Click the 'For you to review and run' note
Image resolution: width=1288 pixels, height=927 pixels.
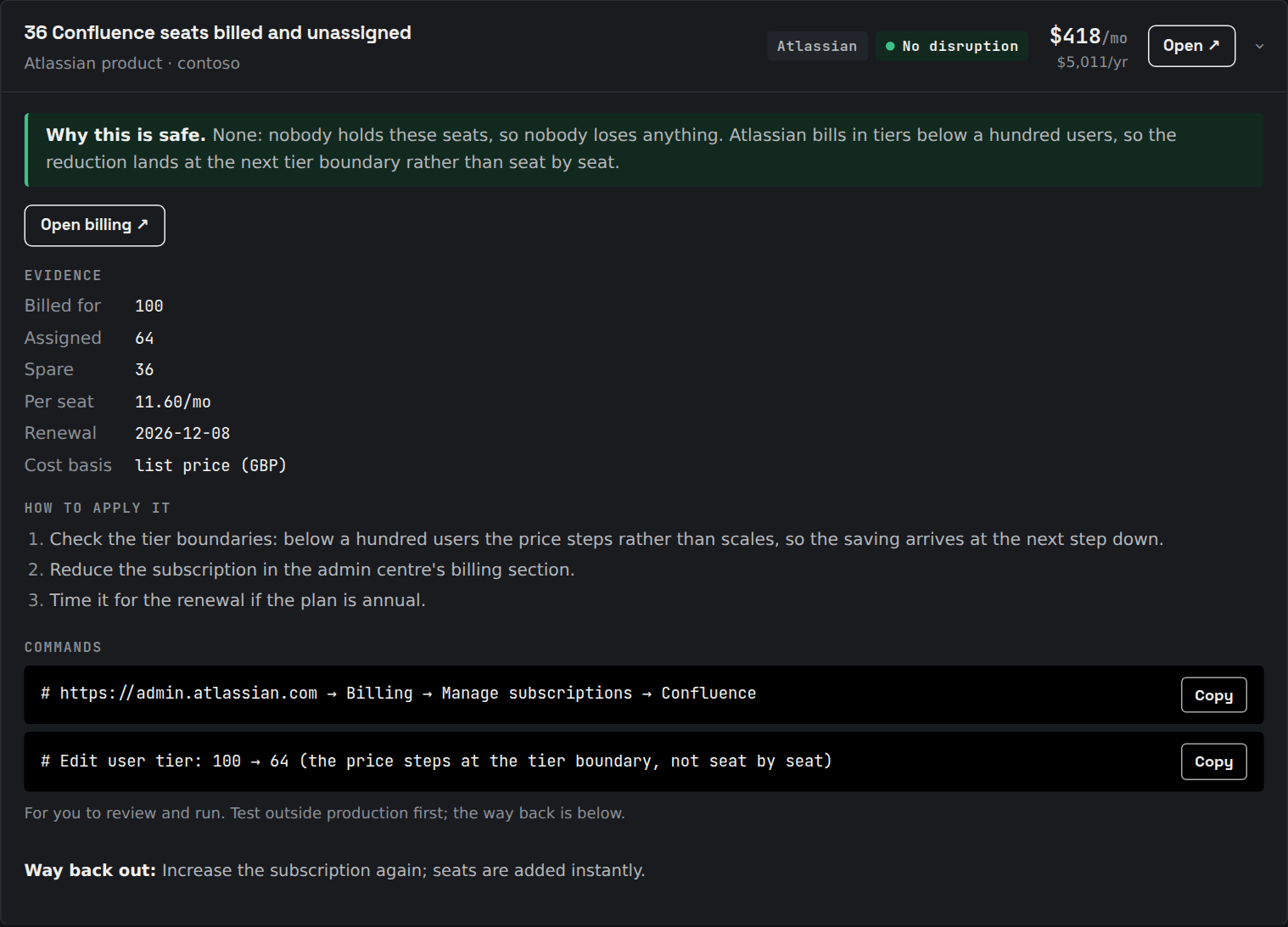(325, 813)
